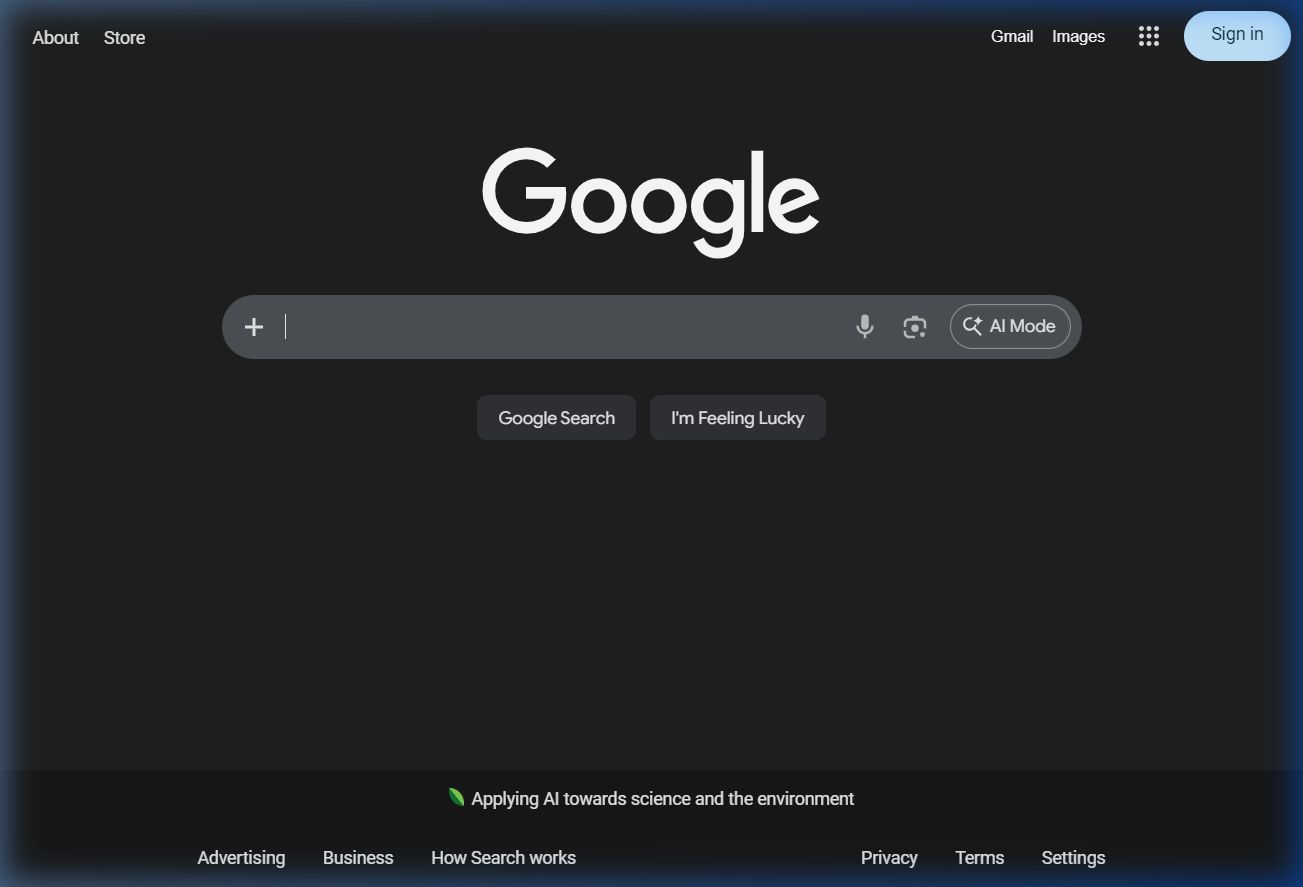Open the Business footer link
The width and height of the screenshot is (1303, 887).
358,857
